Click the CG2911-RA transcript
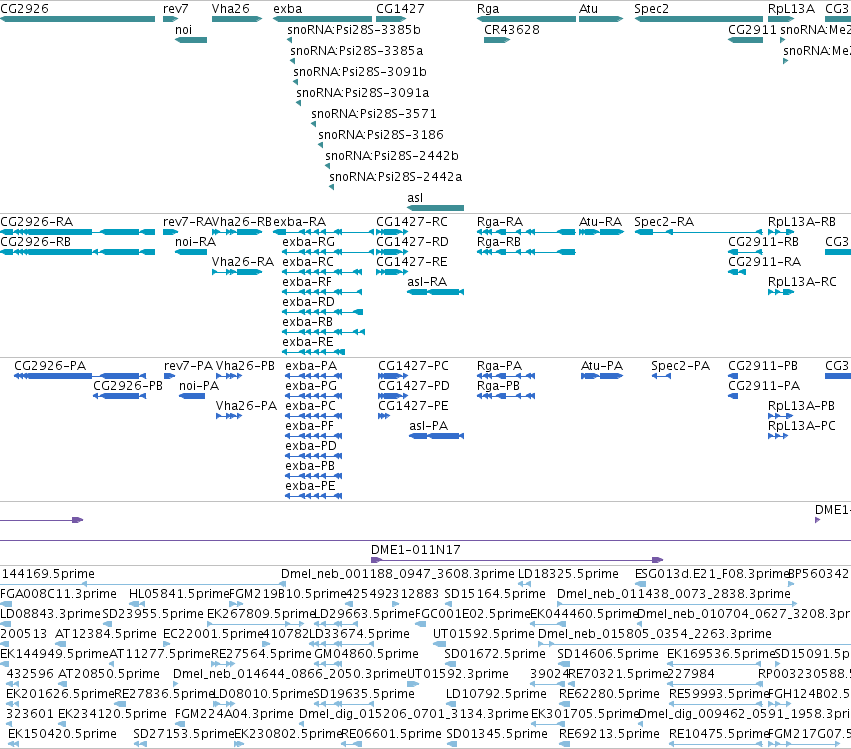Viewport: 851px width, 749px height. pos(736,272)
